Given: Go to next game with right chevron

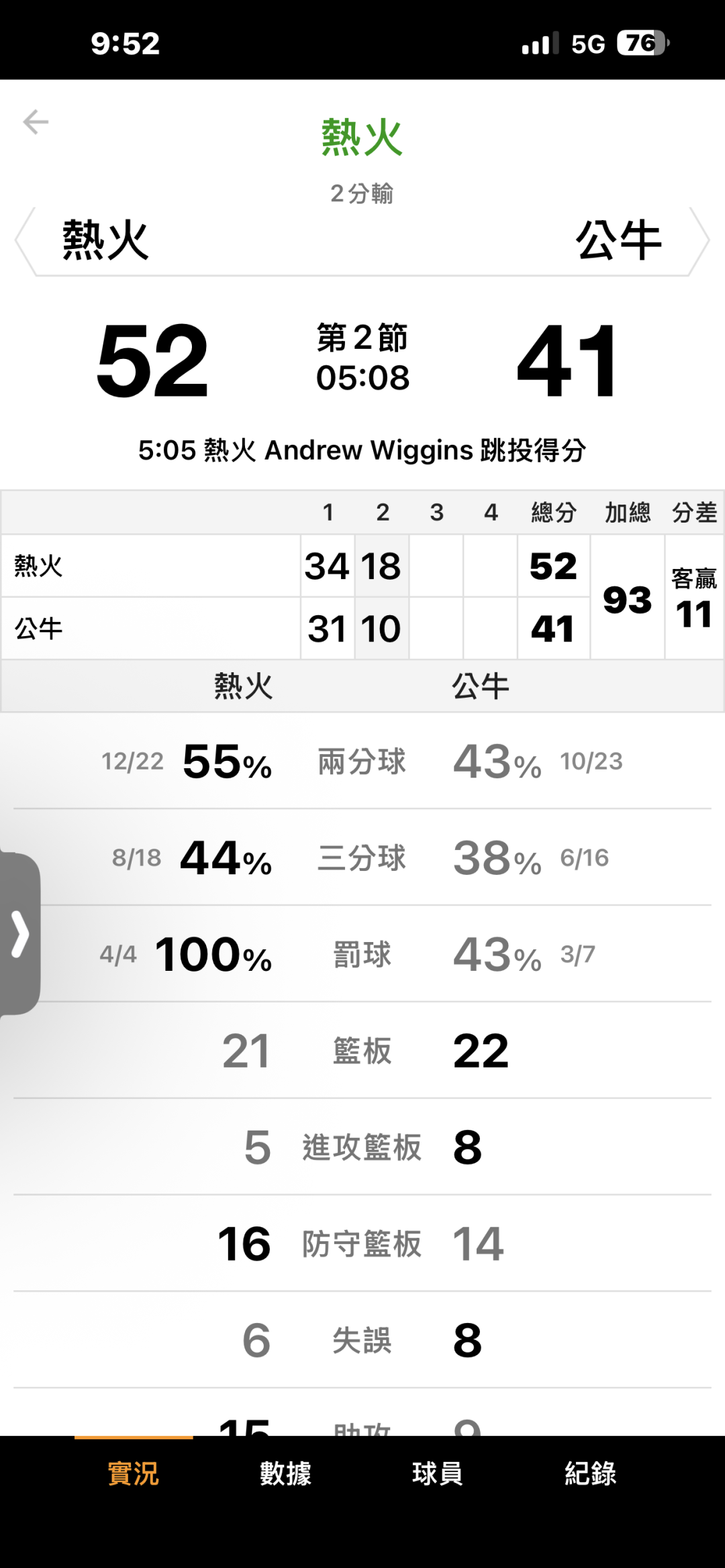Looking at the screenshot, I should pyautogui.click(x=700, y=241).
